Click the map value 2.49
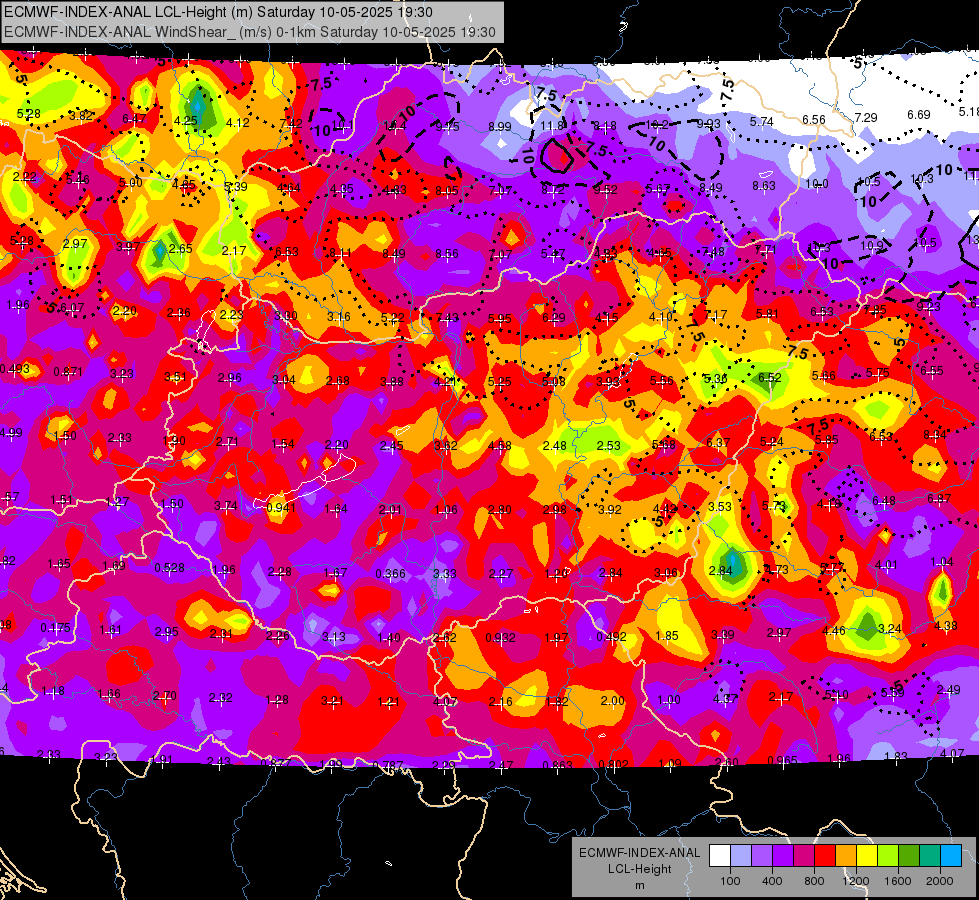 [949, 690]
